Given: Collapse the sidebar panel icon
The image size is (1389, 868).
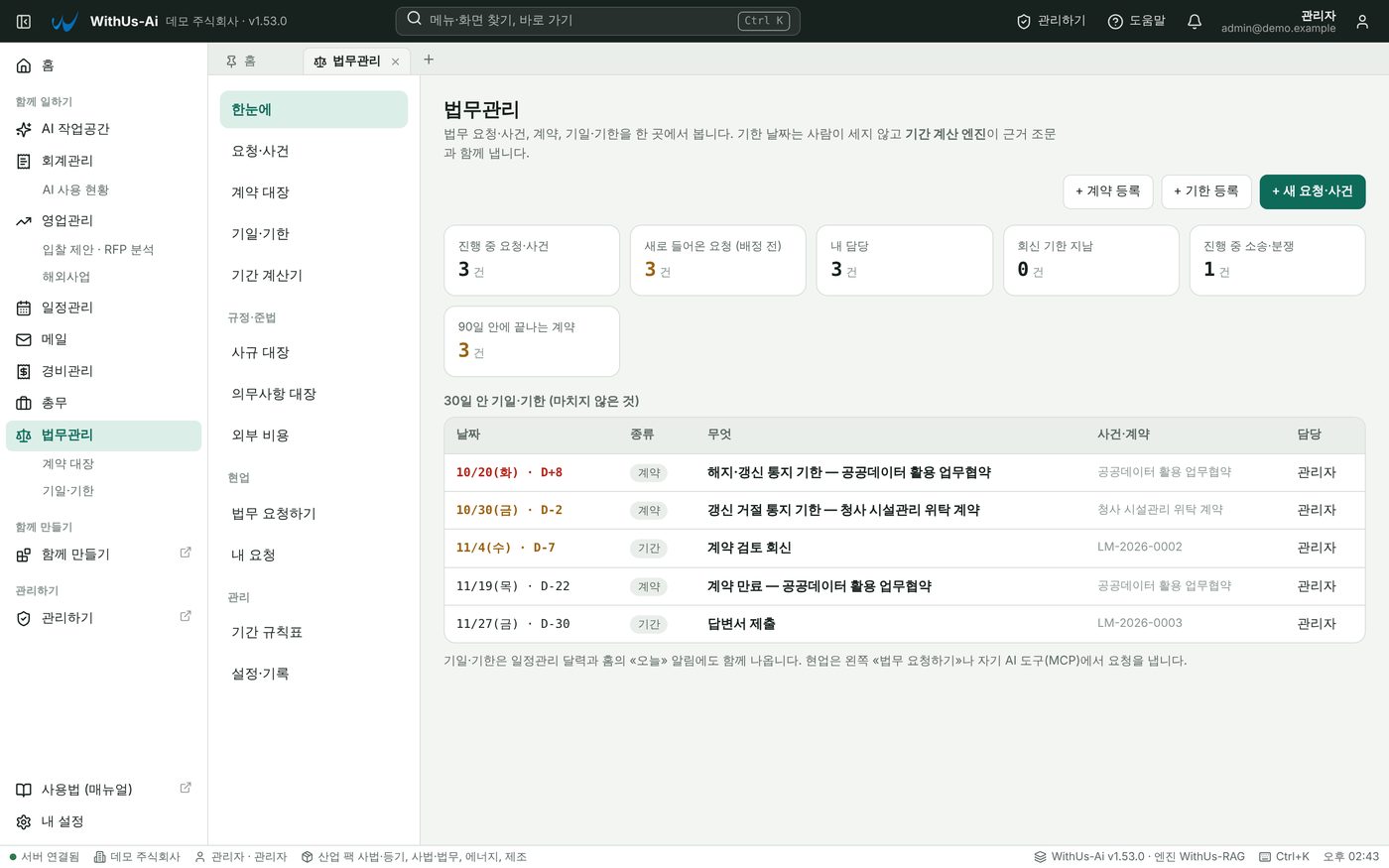Looking at the screenshot, I should coord(24,21).
